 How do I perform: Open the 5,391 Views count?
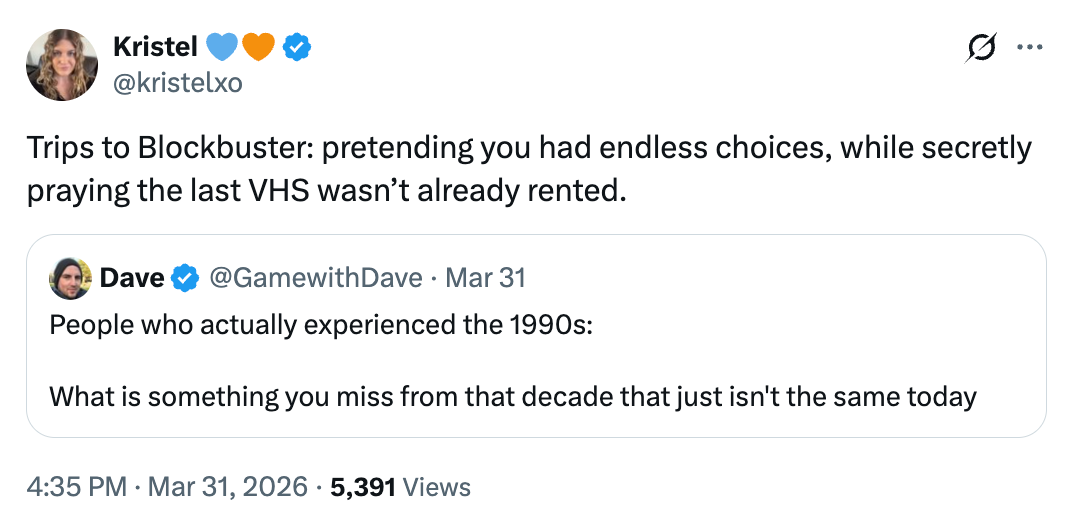pyautogui.click(x=398, y=487)
